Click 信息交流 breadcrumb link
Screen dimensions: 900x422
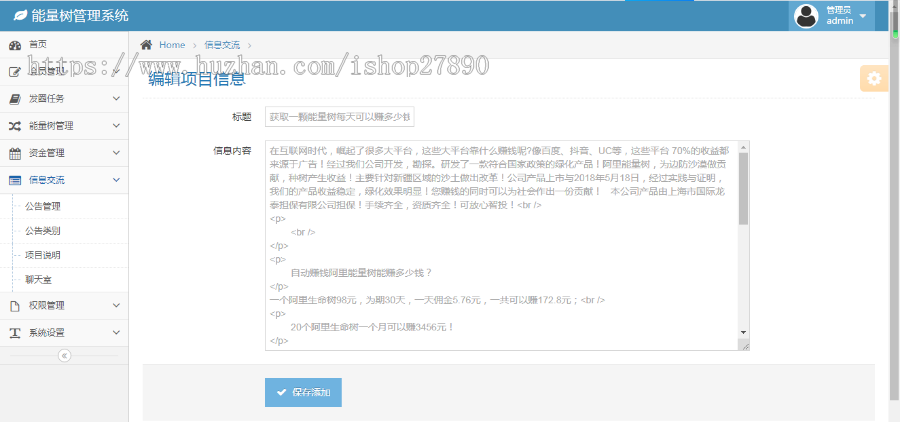(222, 45)
